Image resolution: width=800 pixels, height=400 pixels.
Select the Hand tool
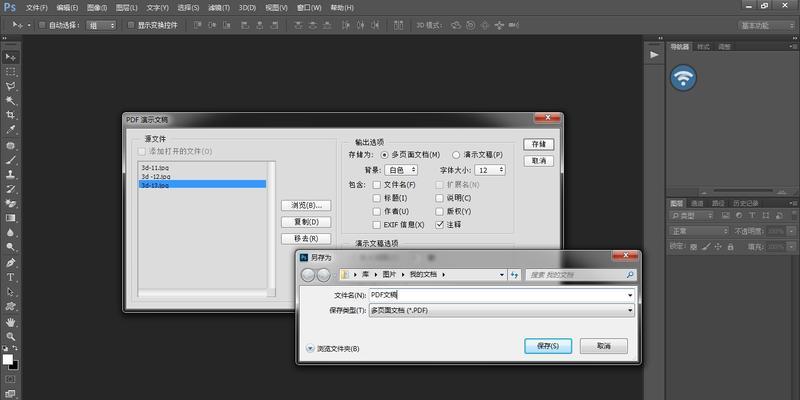tap(10, 322)
